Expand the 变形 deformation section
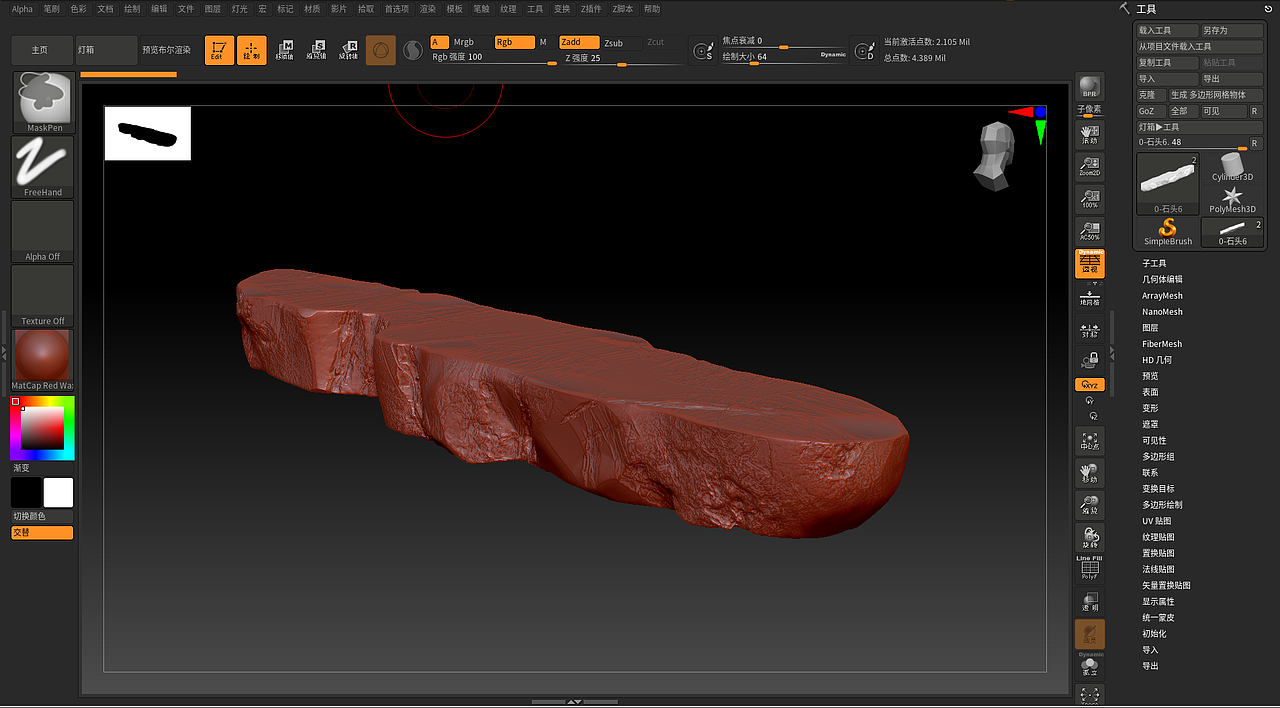This screenshot has height=708, width=1280. (x=1150, y=408)
